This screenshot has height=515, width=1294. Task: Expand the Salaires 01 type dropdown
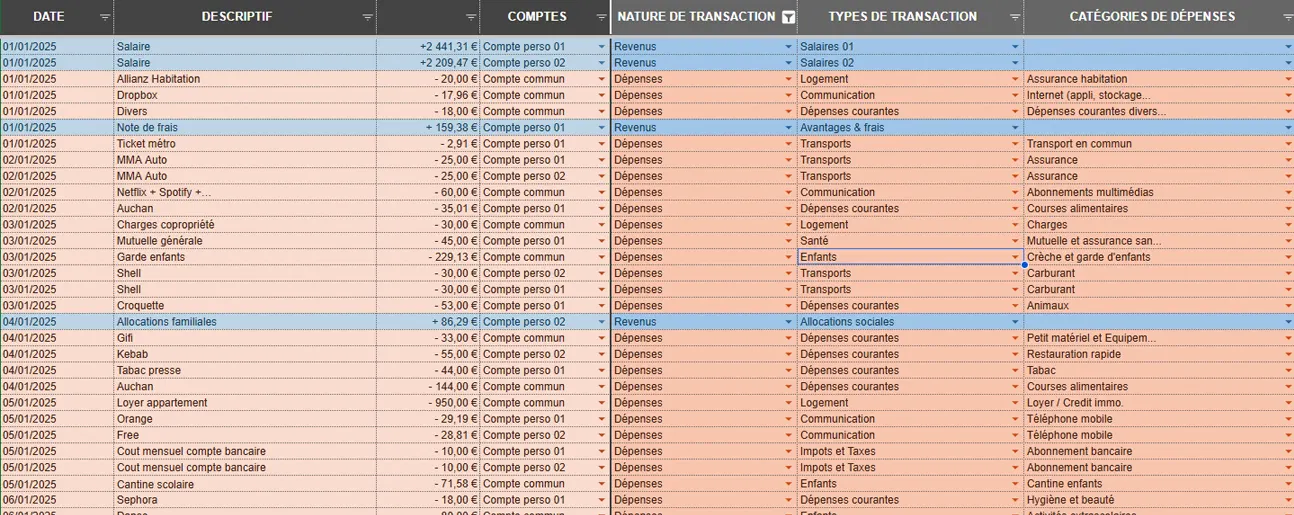click(1015, 47)
